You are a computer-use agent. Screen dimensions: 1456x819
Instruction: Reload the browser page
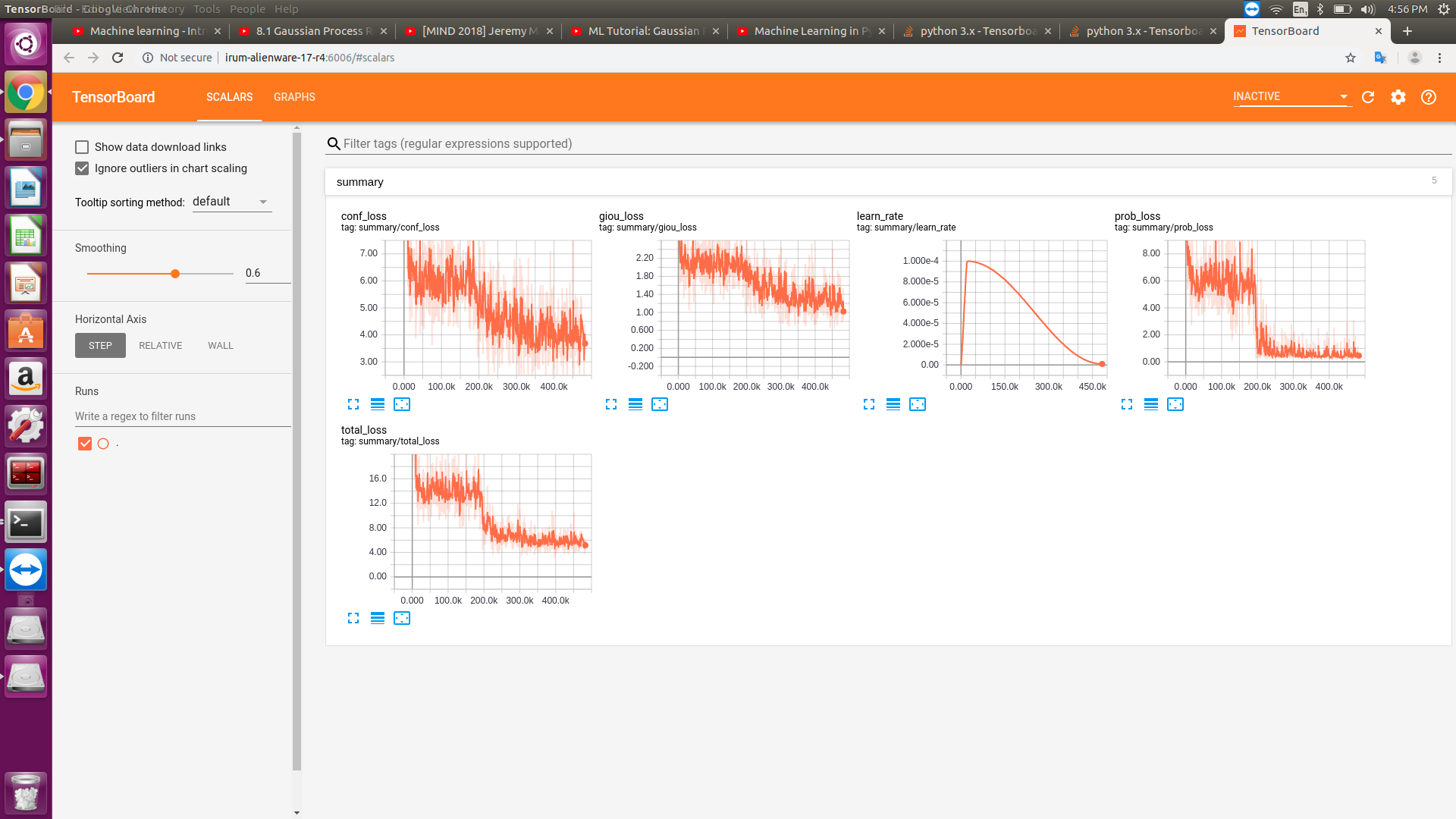(x=118, y=58)
